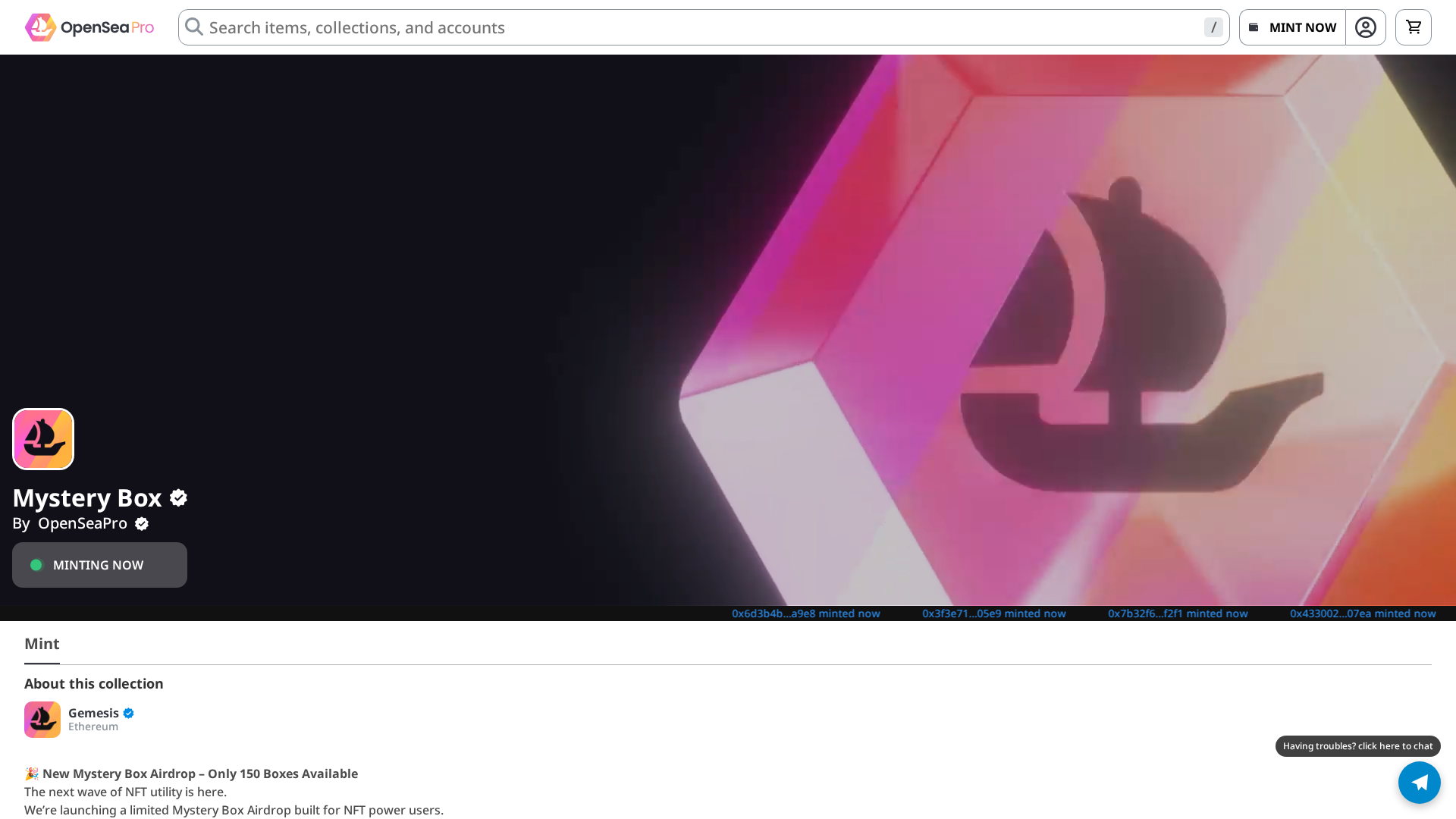Image resolution: width=1456 pixels, height=819 pixels.
Task: Select the Mint tab
Action: point(42,644)
